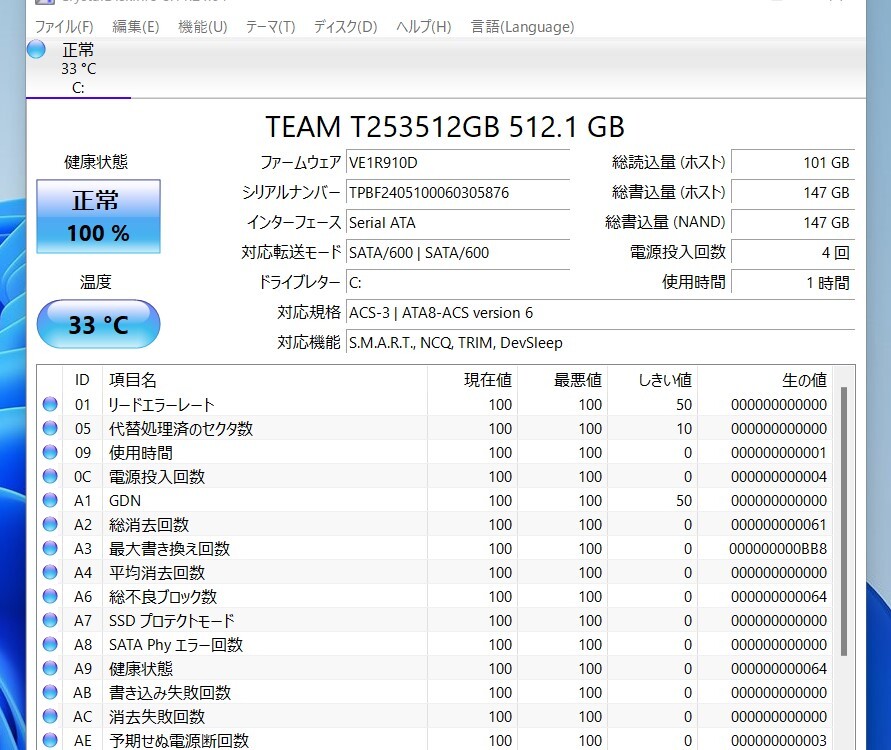Open the 機能(U) menu

pos(202,26)
